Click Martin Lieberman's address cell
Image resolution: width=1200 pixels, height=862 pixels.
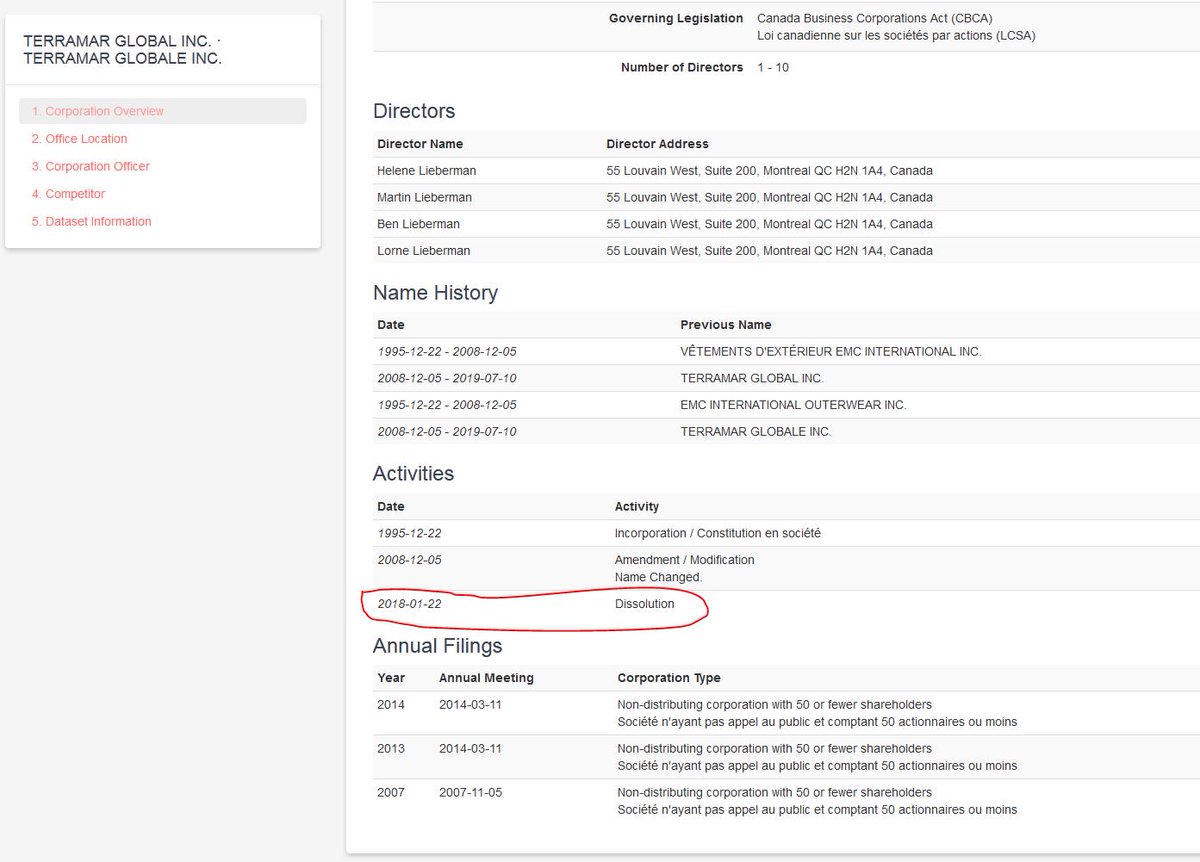[769, 197]
